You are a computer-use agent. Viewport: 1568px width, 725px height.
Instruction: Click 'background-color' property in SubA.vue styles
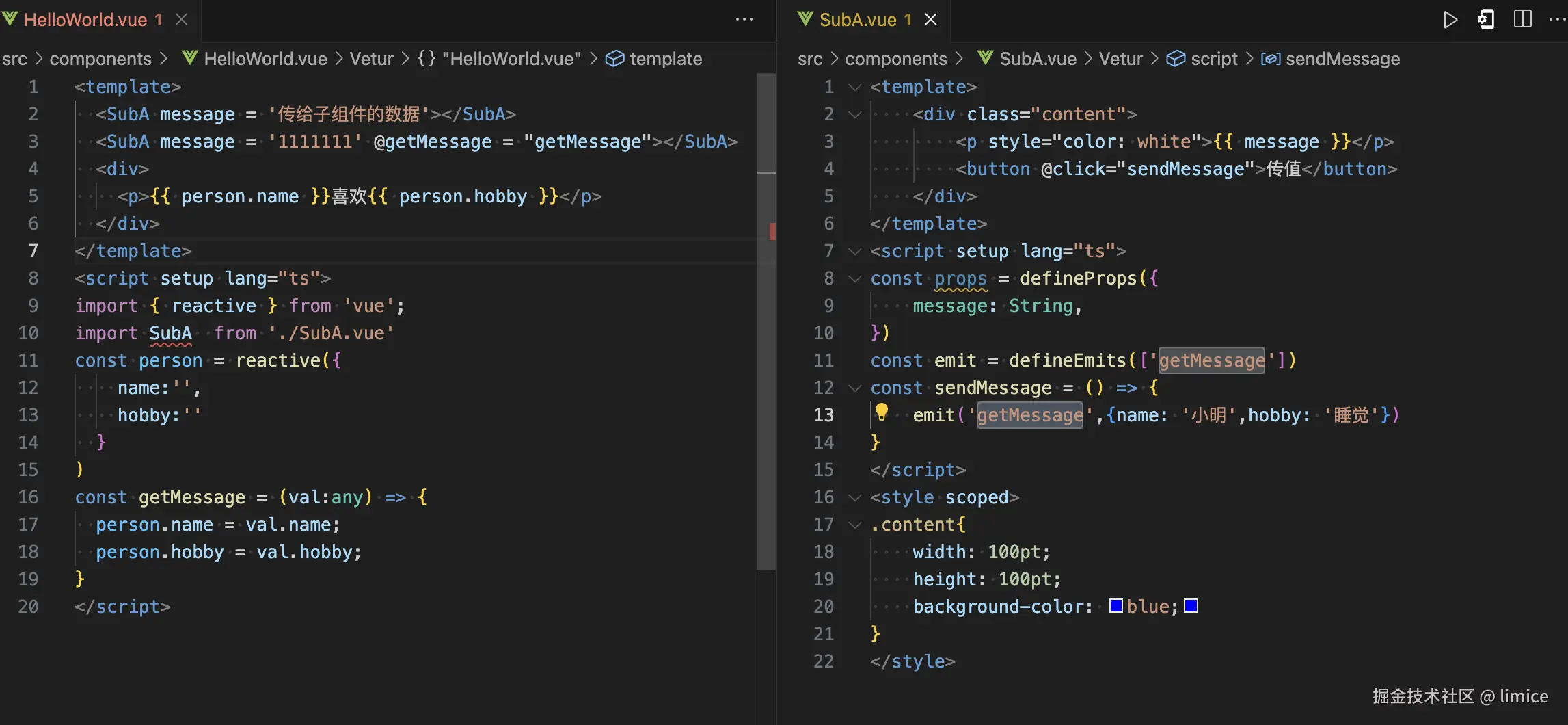coord(998,607)
